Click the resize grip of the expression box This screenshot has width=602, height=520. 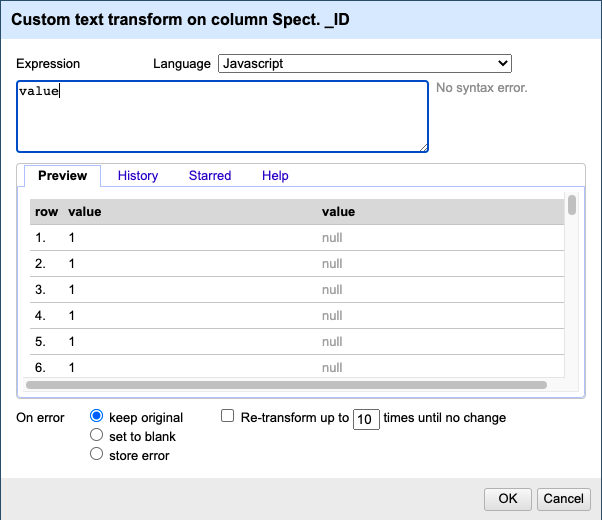[423, 147]
